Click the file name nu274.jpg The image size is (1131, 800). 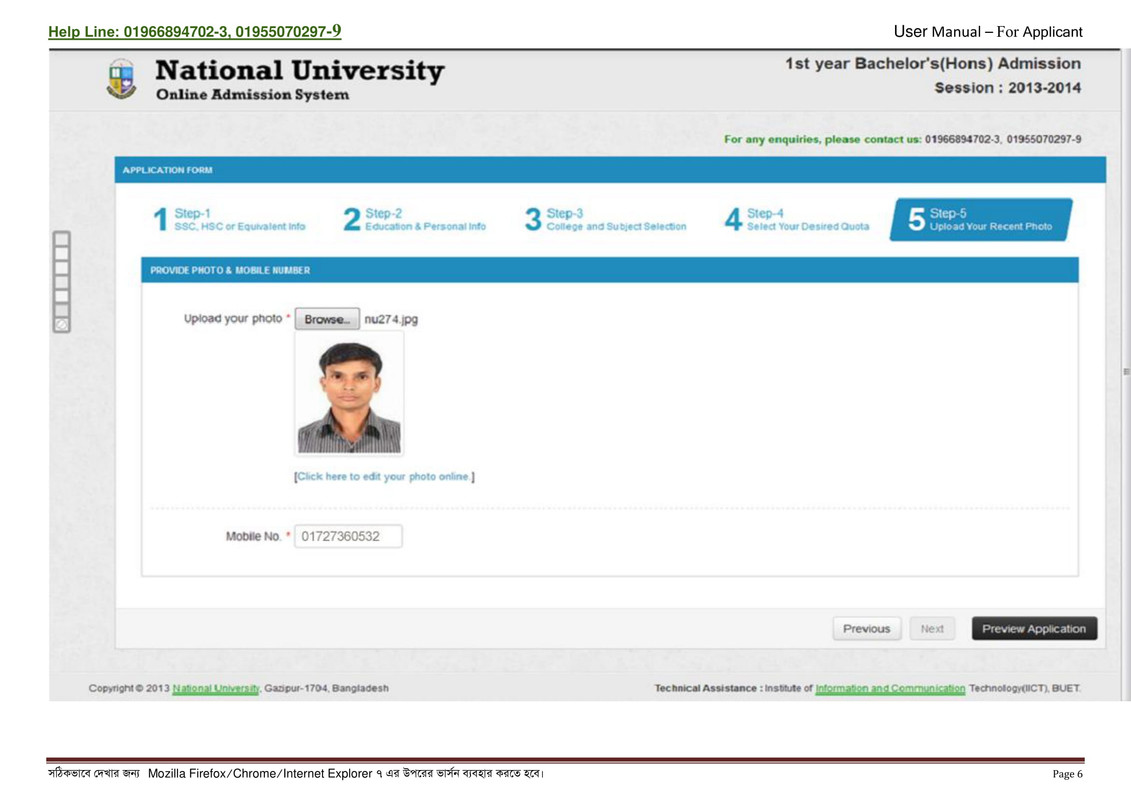pos(391,320)
